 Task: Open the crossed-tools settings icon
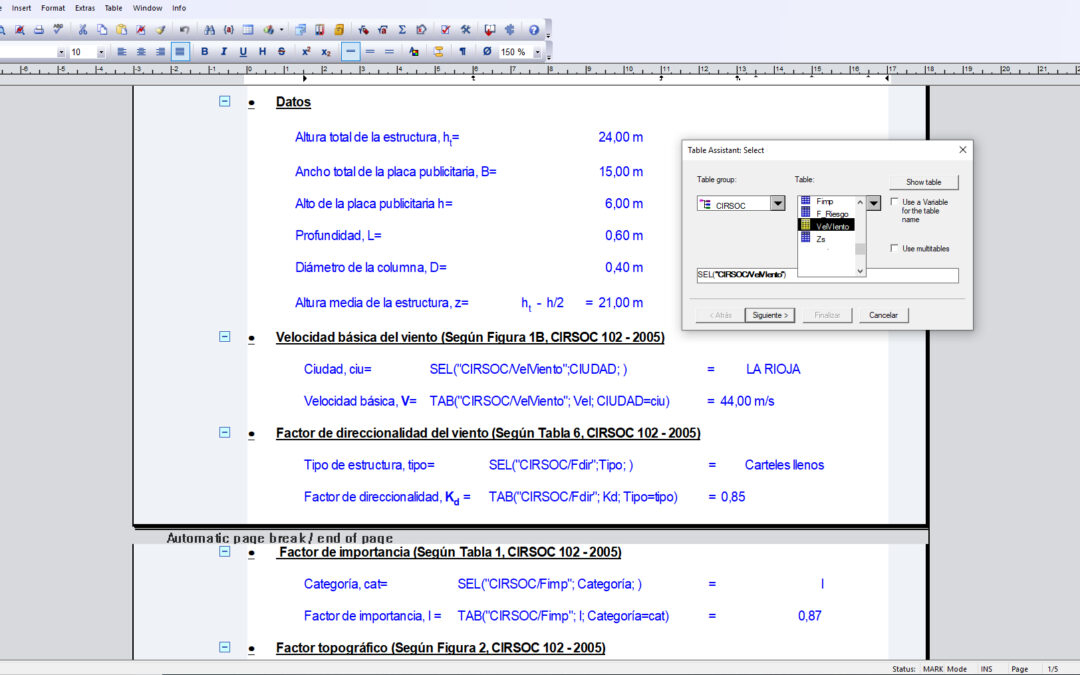coord(466,30)
